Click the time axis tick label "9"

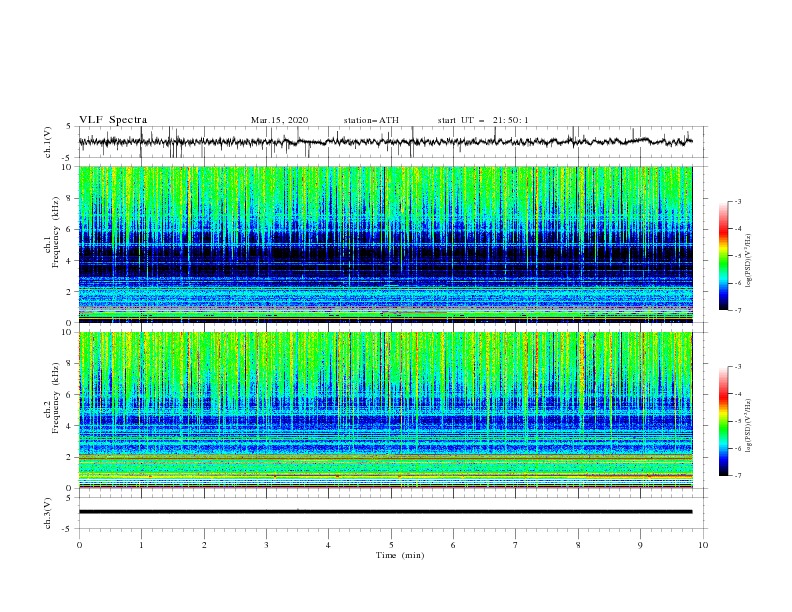pyautogui.click(x=640, y=545)
